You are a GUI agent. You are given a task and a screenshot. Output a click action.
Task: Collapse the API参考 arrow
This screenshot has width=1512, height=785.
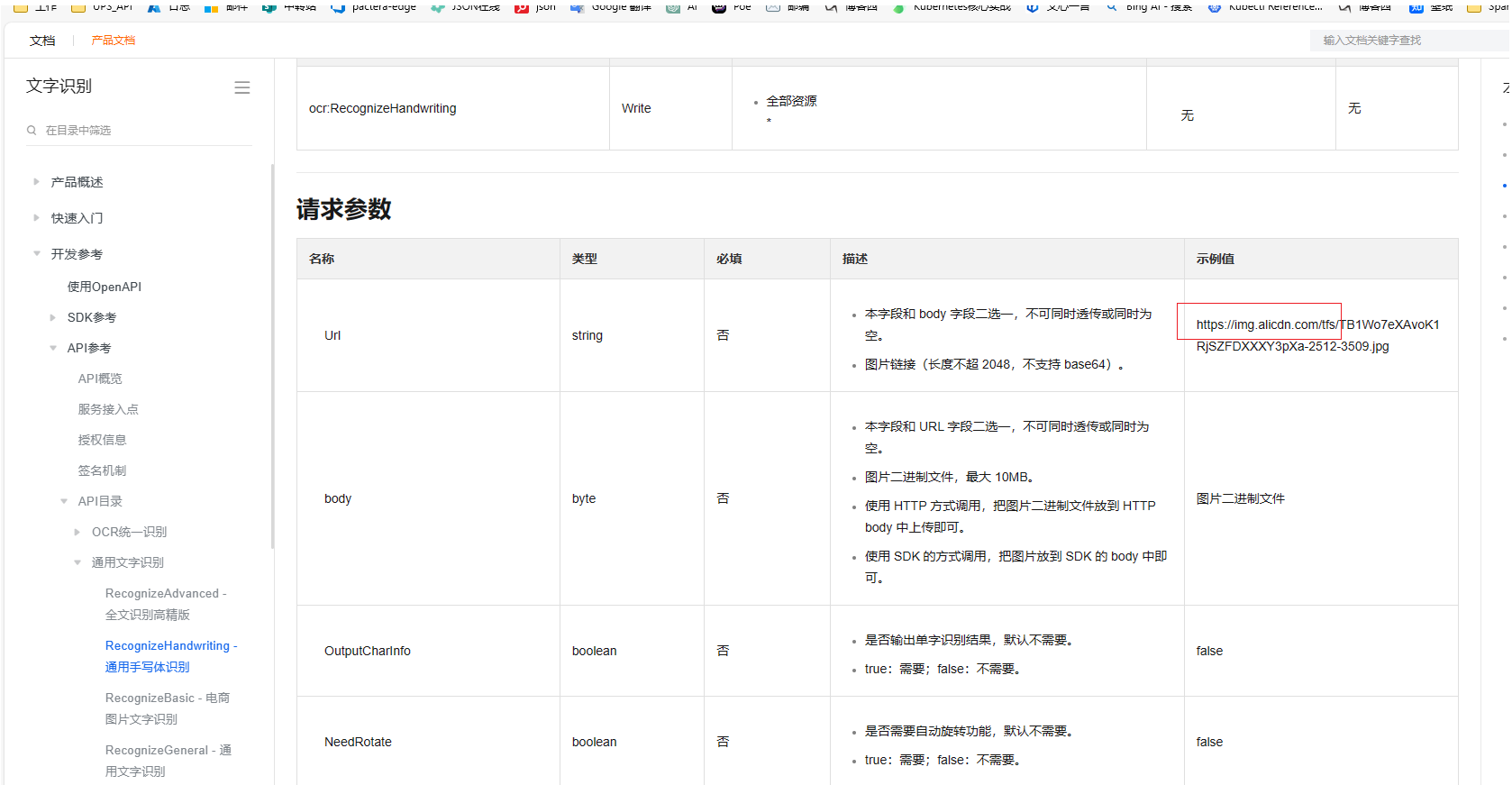click(52, 348)
